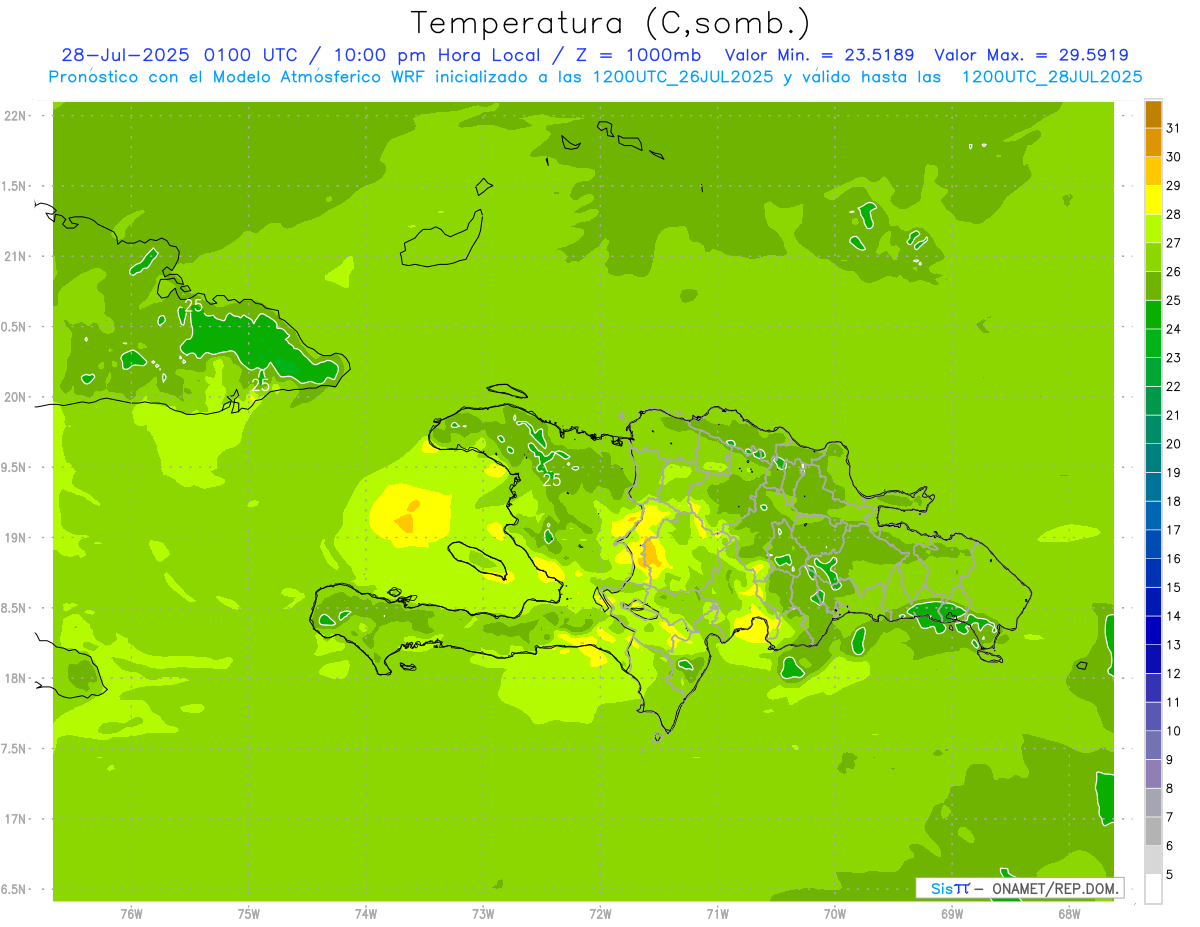Screen dimensions: 1200x927
Task: Click the 74W longitude label
Action: tap(365, 914)
